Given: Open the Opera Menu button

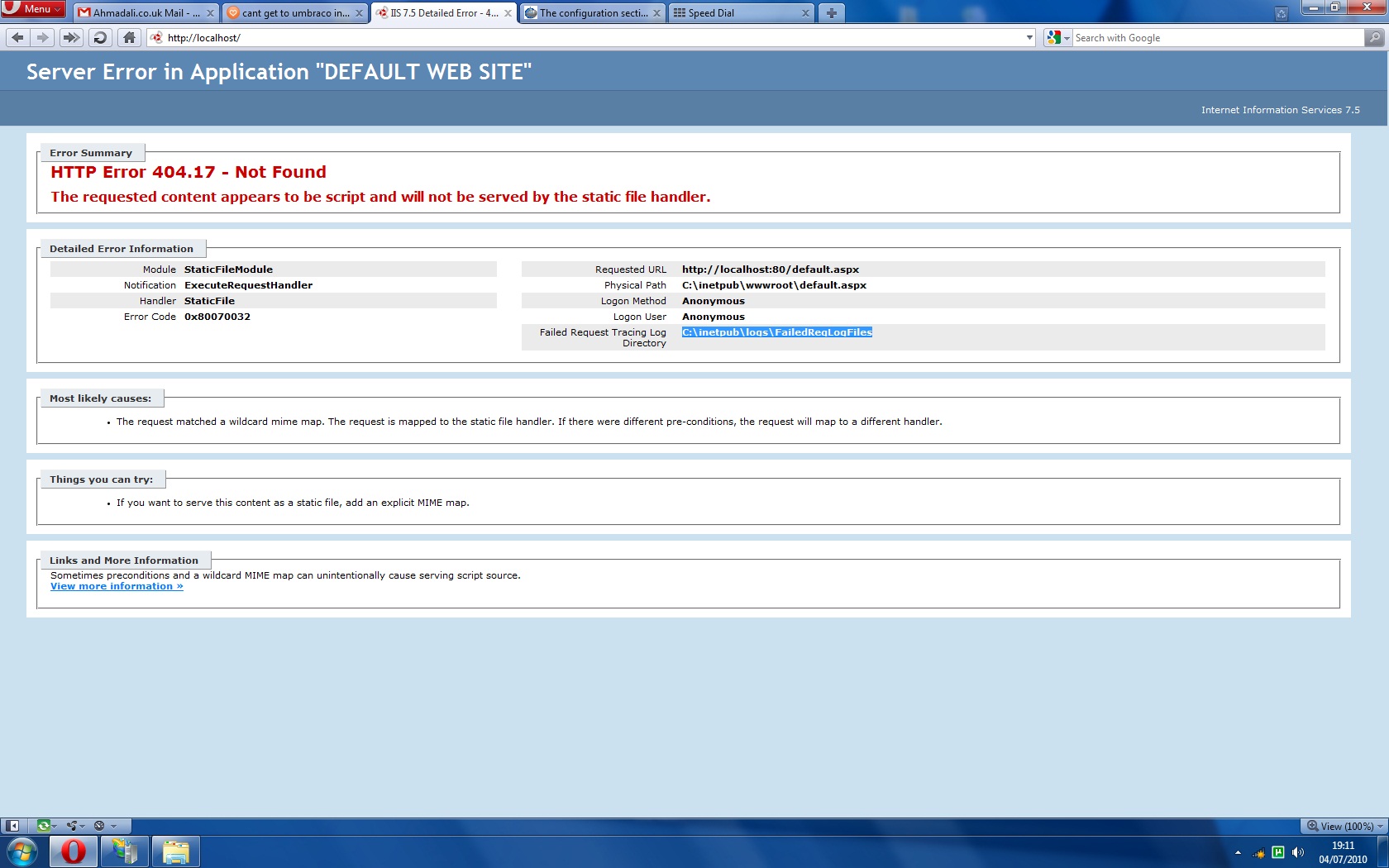Looking at the screenshot, I should coord(33,9).
